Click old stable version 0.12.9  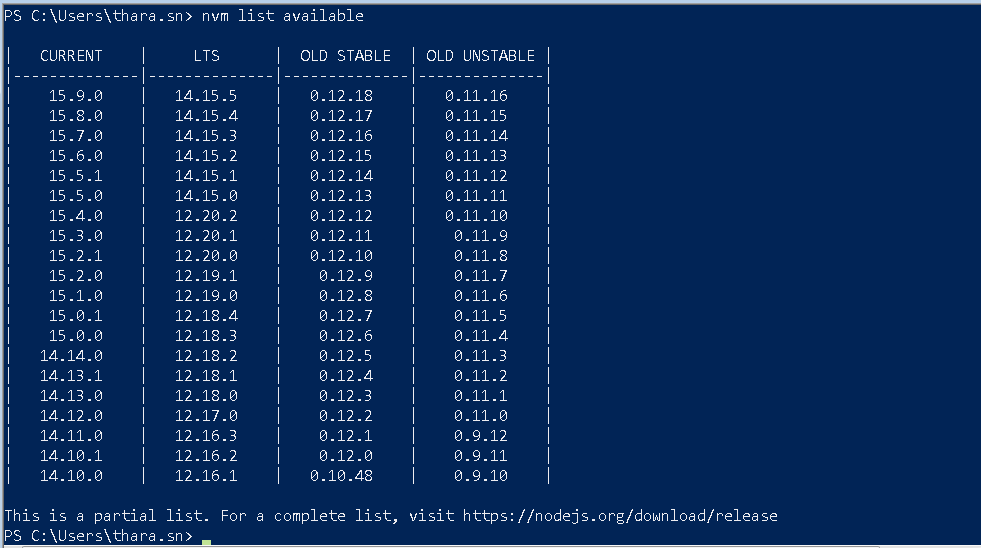[345, 276]
